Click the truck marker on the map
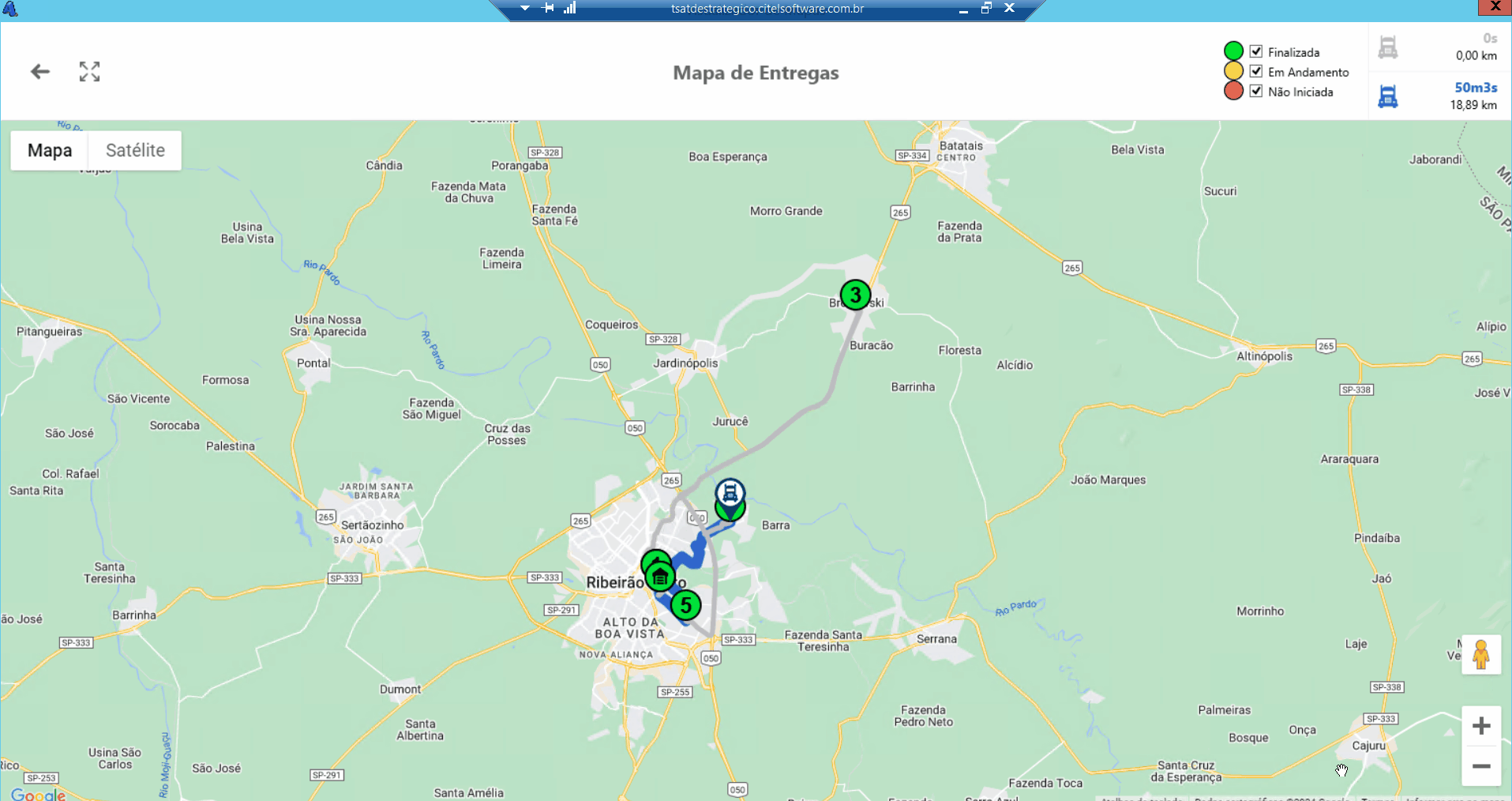Viewport: 1512px width, 801px height. point(730,493)
